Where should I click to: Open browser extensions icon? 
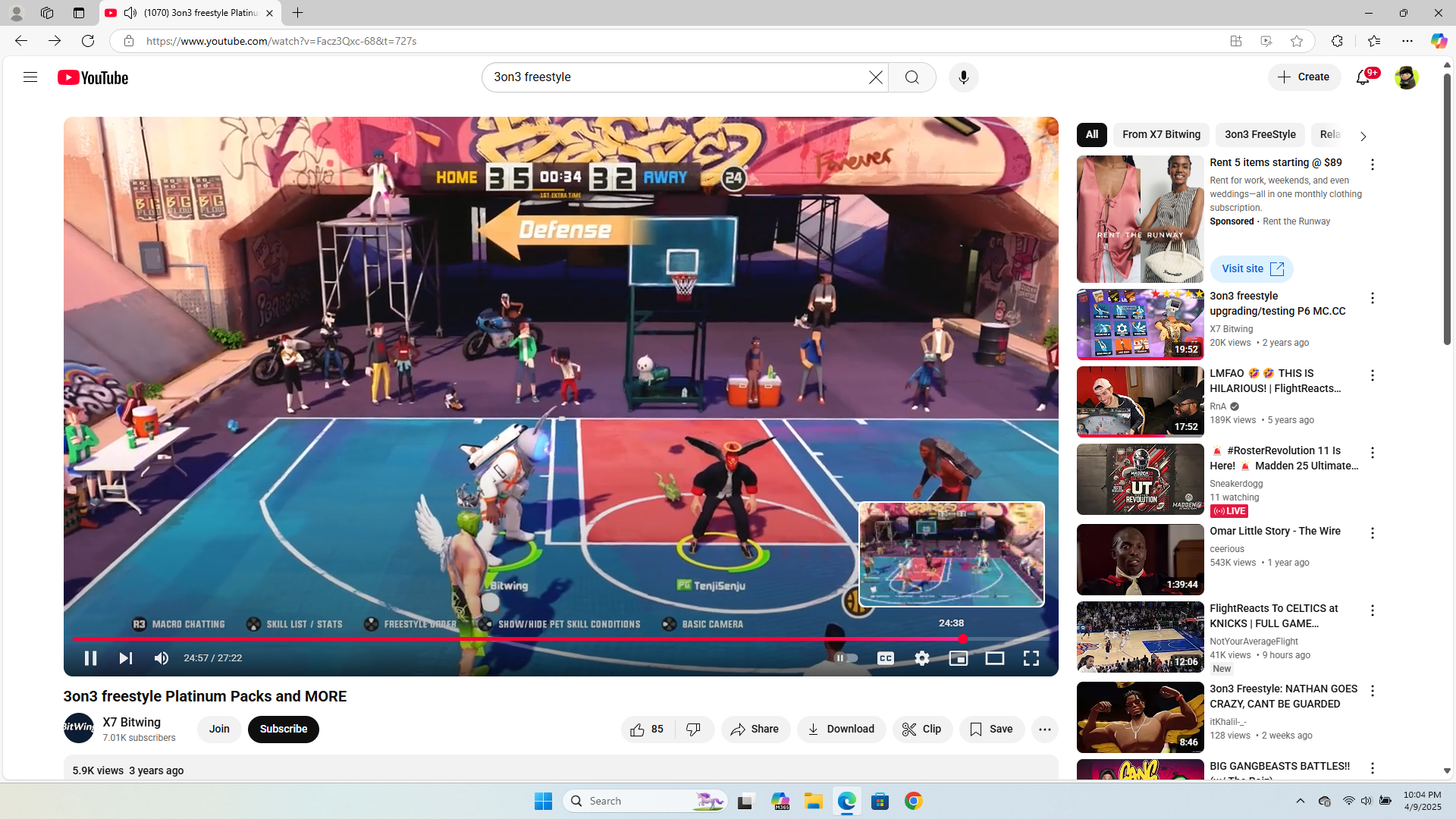pos(1337,41)
